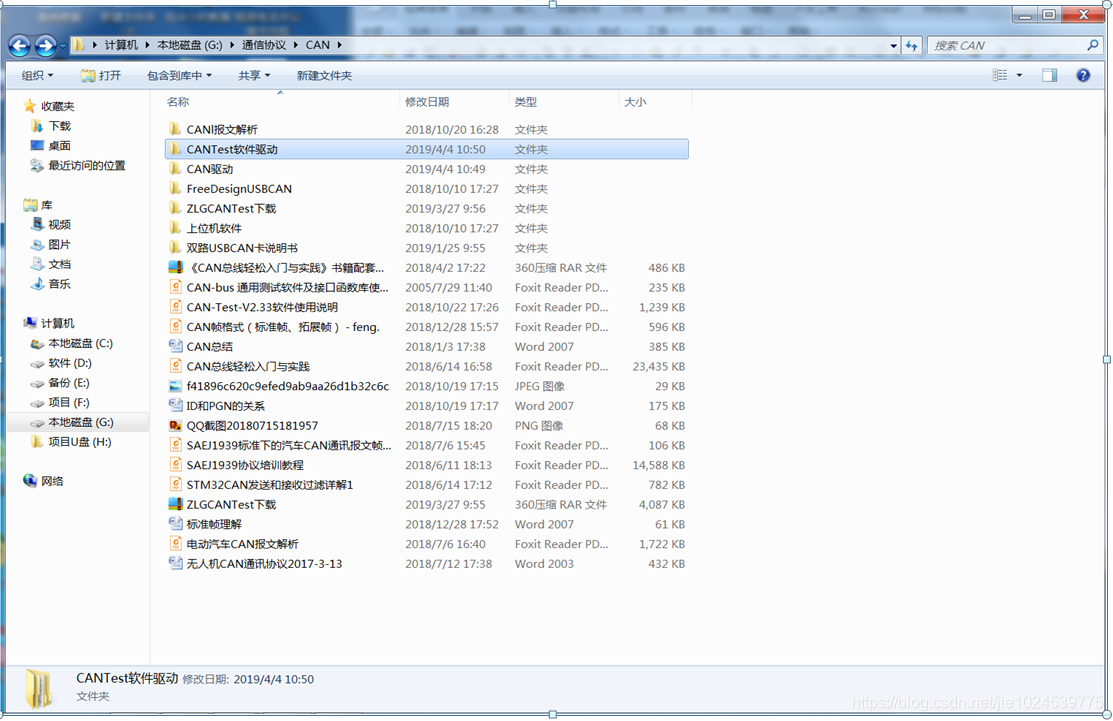Viewport: 1113px width, 721px height.
Task: Open address bar history dropdown
Action: 893,45
